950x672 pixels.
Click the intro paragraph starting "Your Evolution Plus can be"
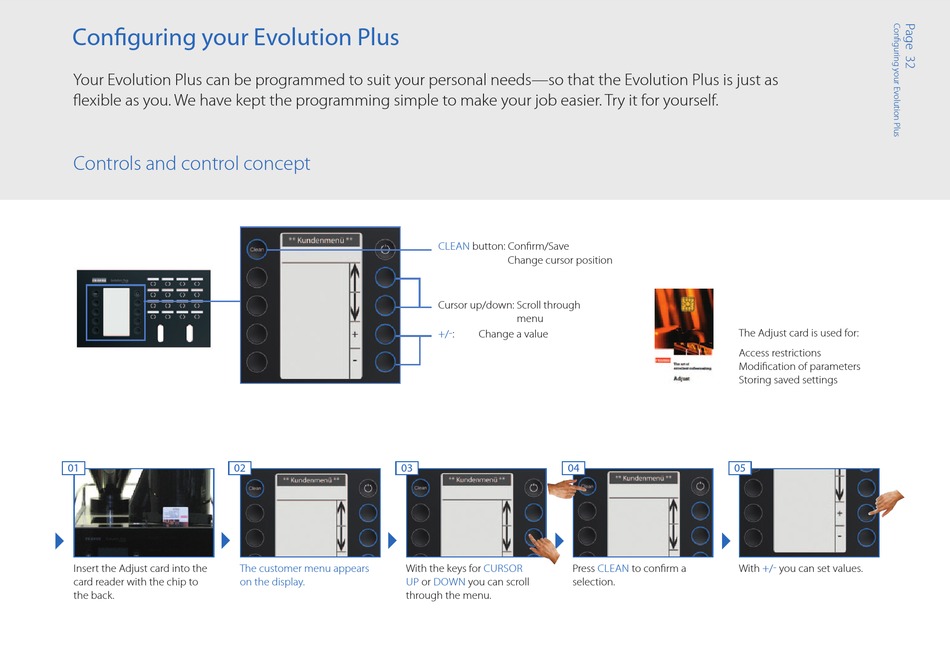pos(425,90)
